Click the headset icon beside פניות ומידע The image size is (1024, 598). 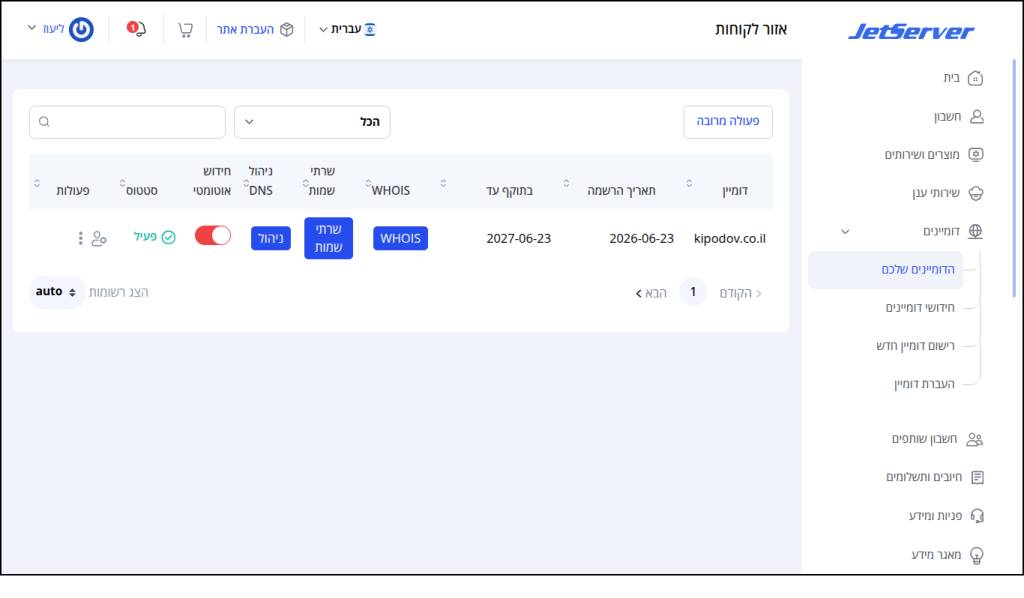pyautogui.click(x=977, y=516)
